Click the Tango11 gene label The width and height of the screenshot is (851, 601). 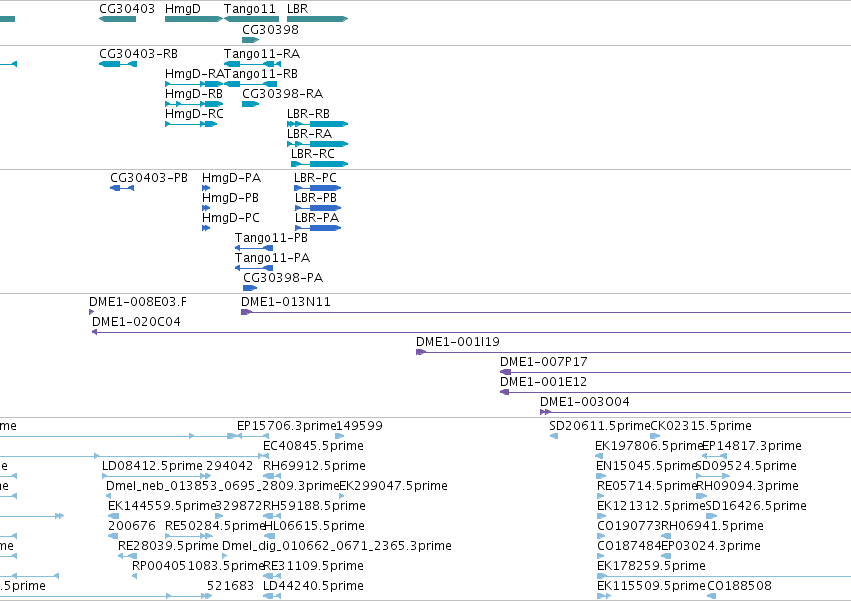pos(250,9)
